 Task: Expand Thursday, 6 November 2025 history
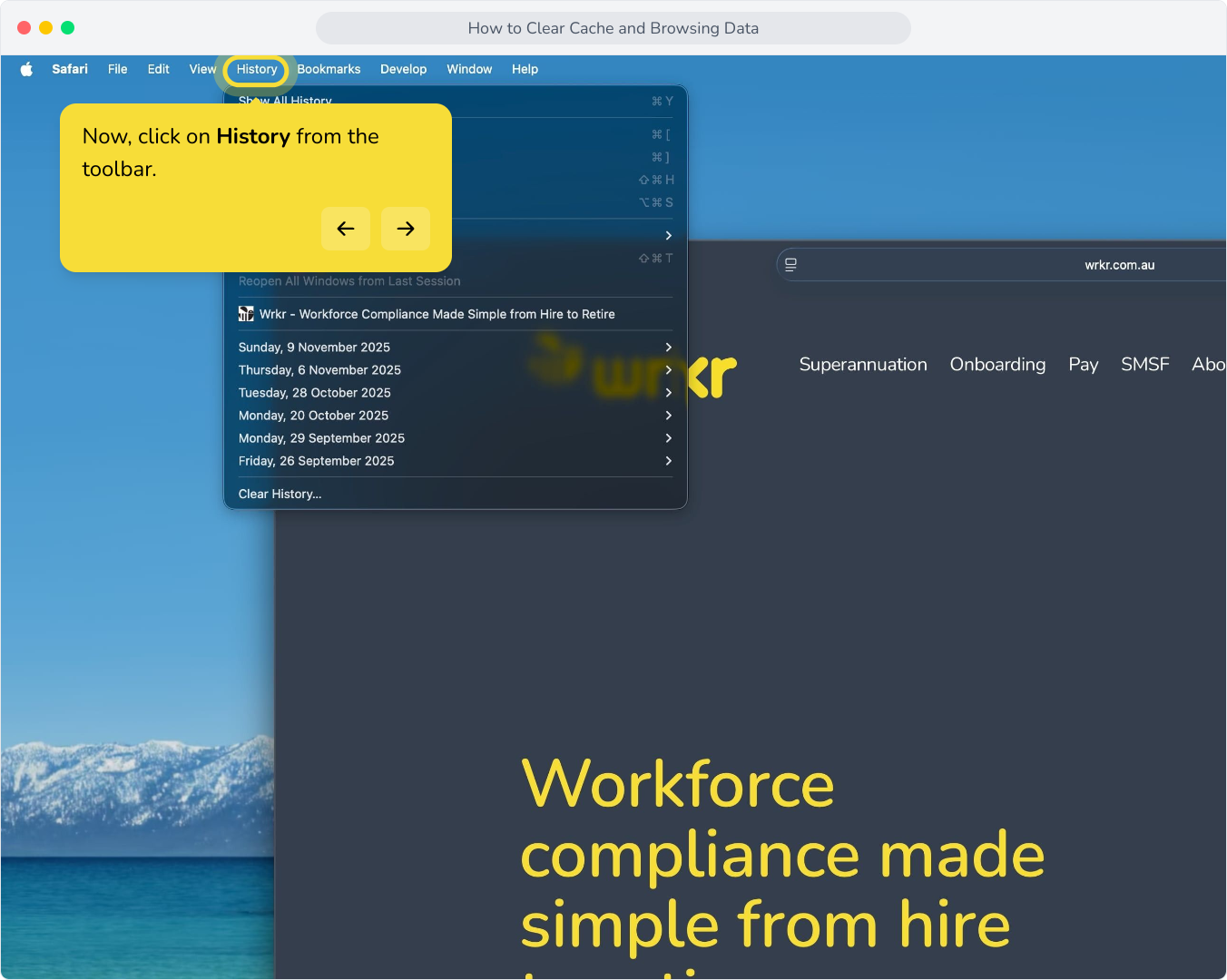455,370
